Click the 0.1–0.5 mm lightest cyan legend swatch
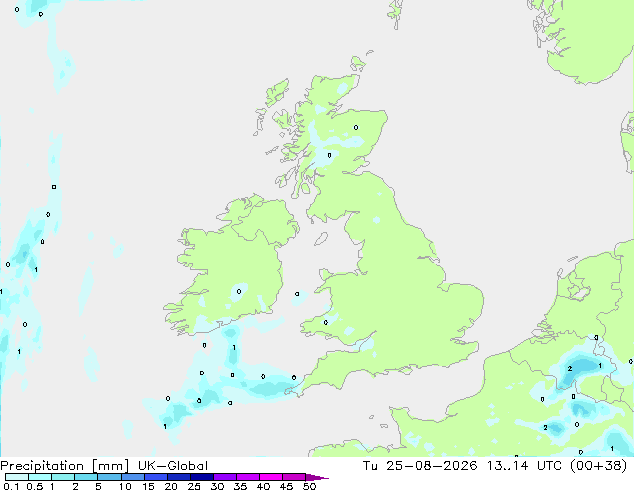Viewport: 634px width, 490px height. pyautogui.click(x=17, y=477)
